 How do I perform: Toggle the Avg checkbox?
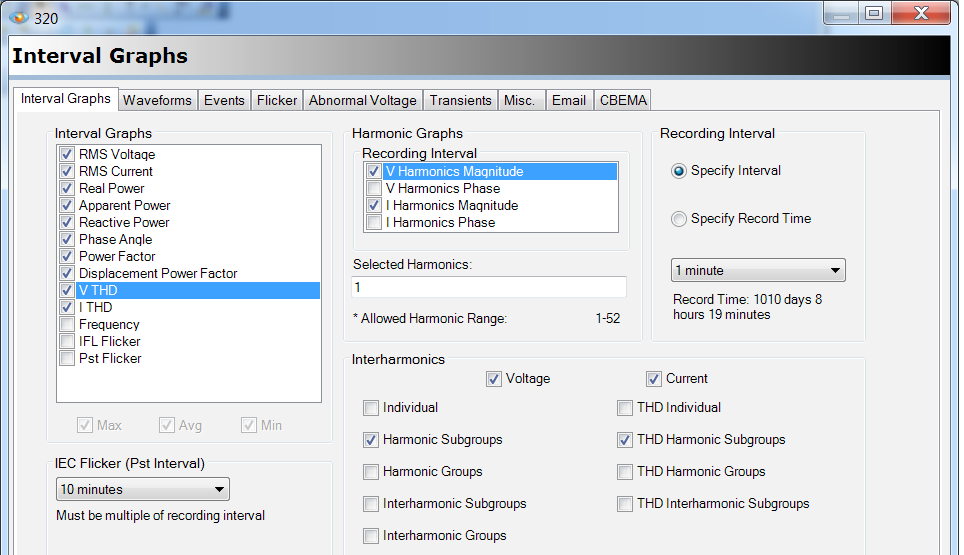167,425
